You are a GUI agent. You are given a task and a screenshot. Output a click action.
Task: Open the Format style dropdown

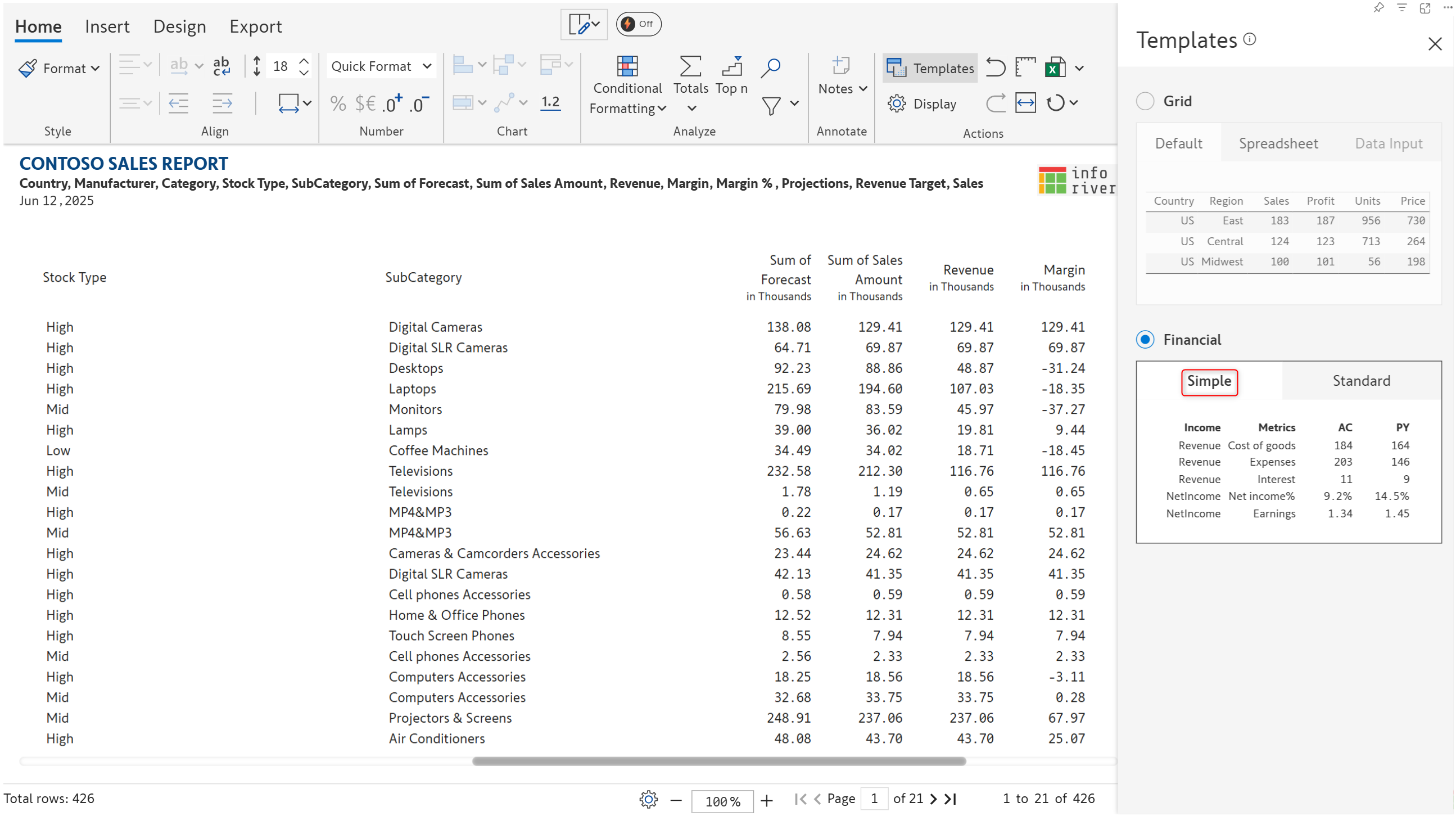pos(59,69)
